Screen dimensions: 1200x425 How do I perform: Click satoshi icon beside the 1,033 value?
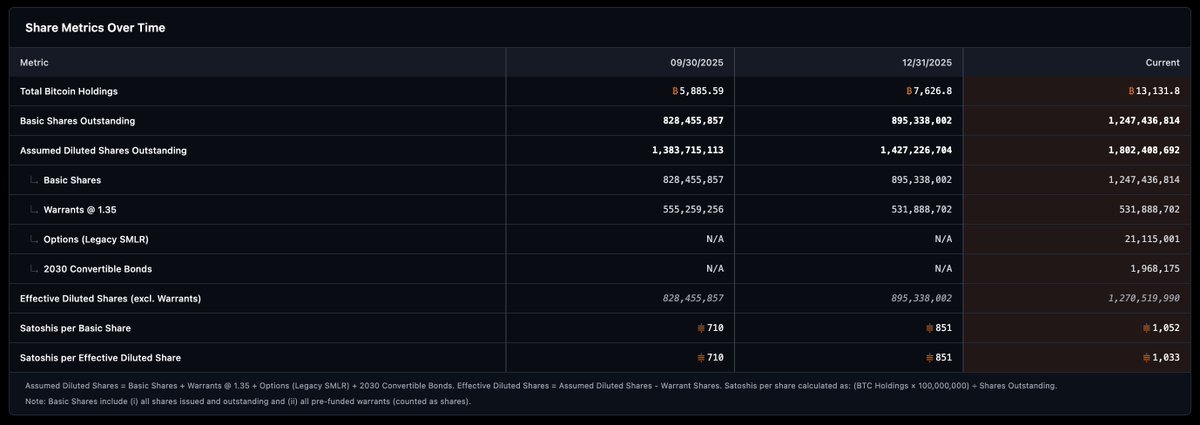1146,357
